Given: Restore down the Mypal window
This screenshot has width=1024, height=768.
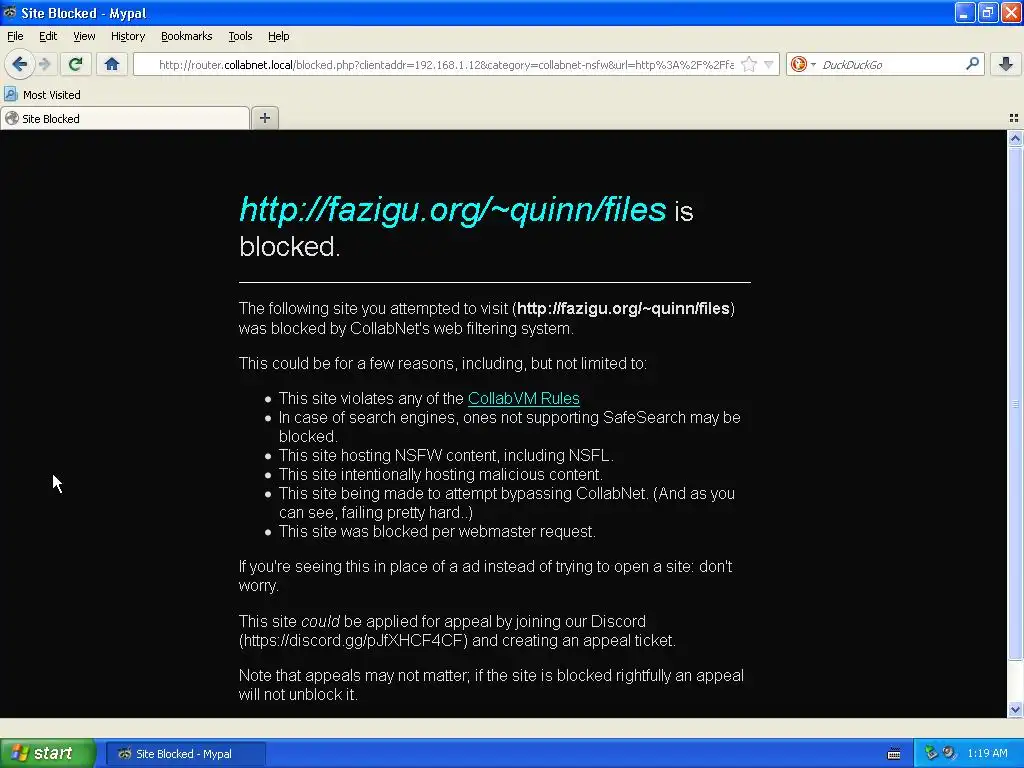Looking at the screenshot, I should click(988, 12).
